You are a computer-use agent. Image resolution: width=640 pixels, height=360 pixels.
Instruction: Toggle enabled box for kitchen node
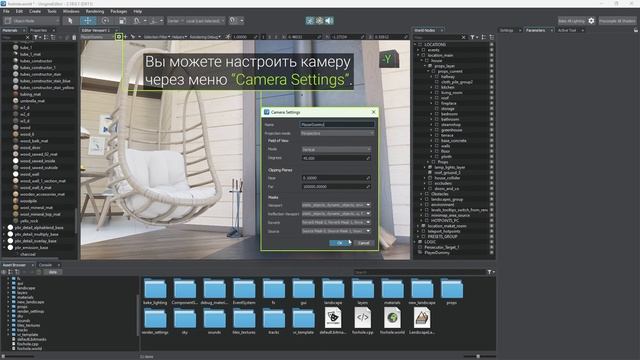coord(491,87)
